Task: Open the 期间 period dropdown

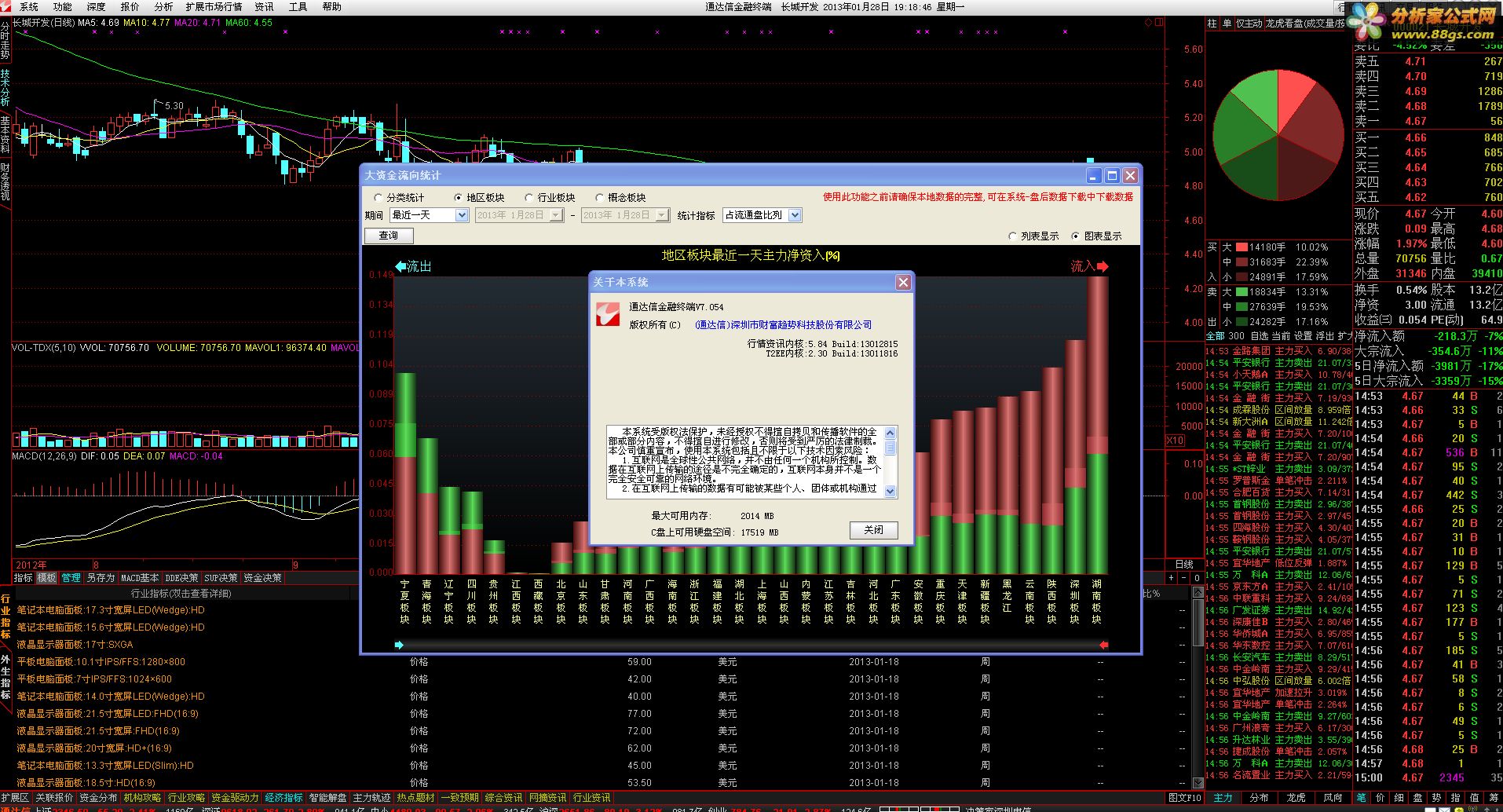Action: 462,215
